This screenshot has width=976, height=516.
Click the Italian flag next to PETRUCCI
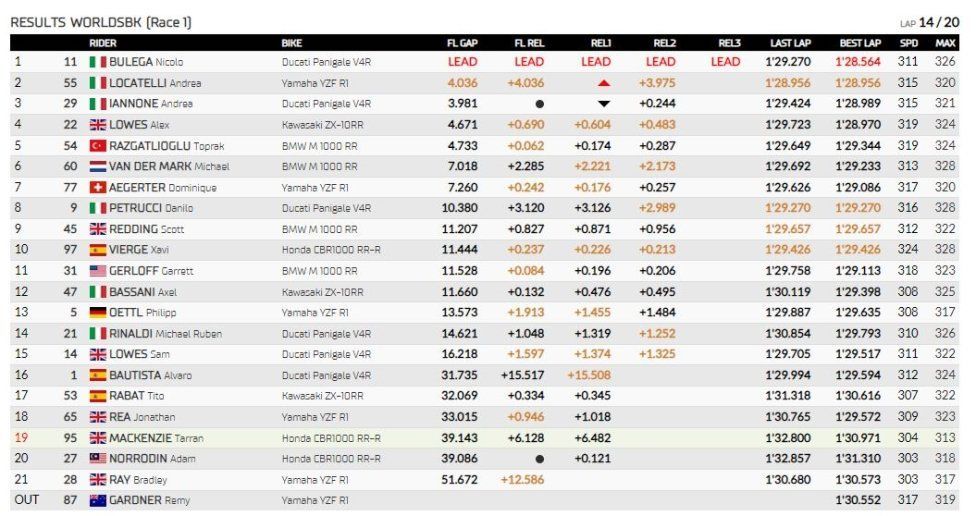98,208
